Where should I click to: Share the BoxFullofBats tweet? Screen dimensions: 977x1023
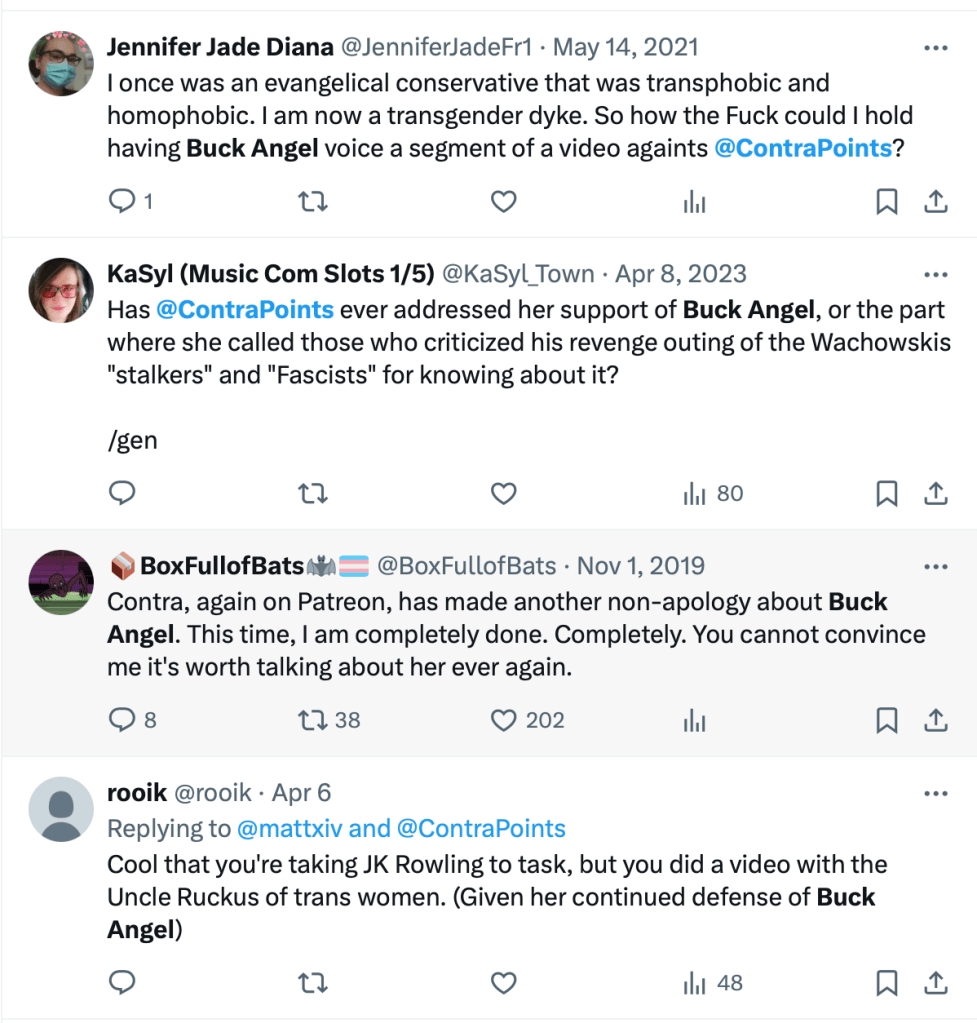(935, 720)
